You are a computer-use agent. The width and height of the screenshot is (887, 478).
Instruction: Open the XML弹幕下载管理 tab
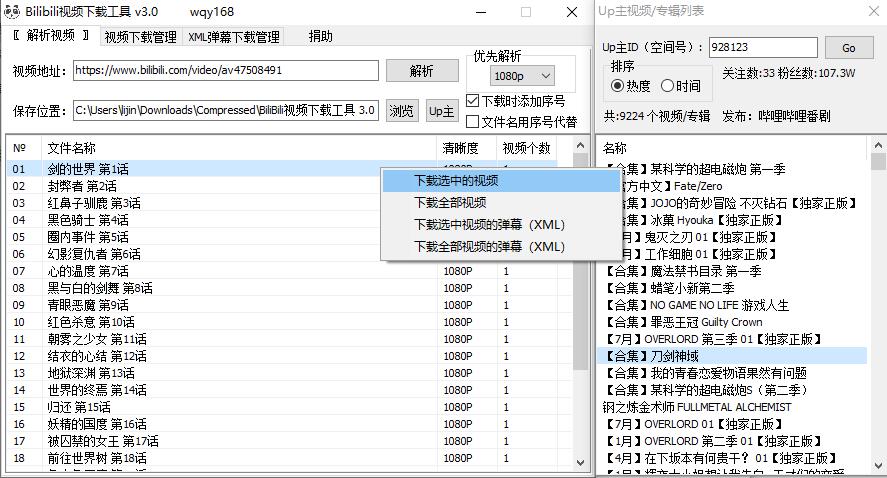tap(234, 37)
